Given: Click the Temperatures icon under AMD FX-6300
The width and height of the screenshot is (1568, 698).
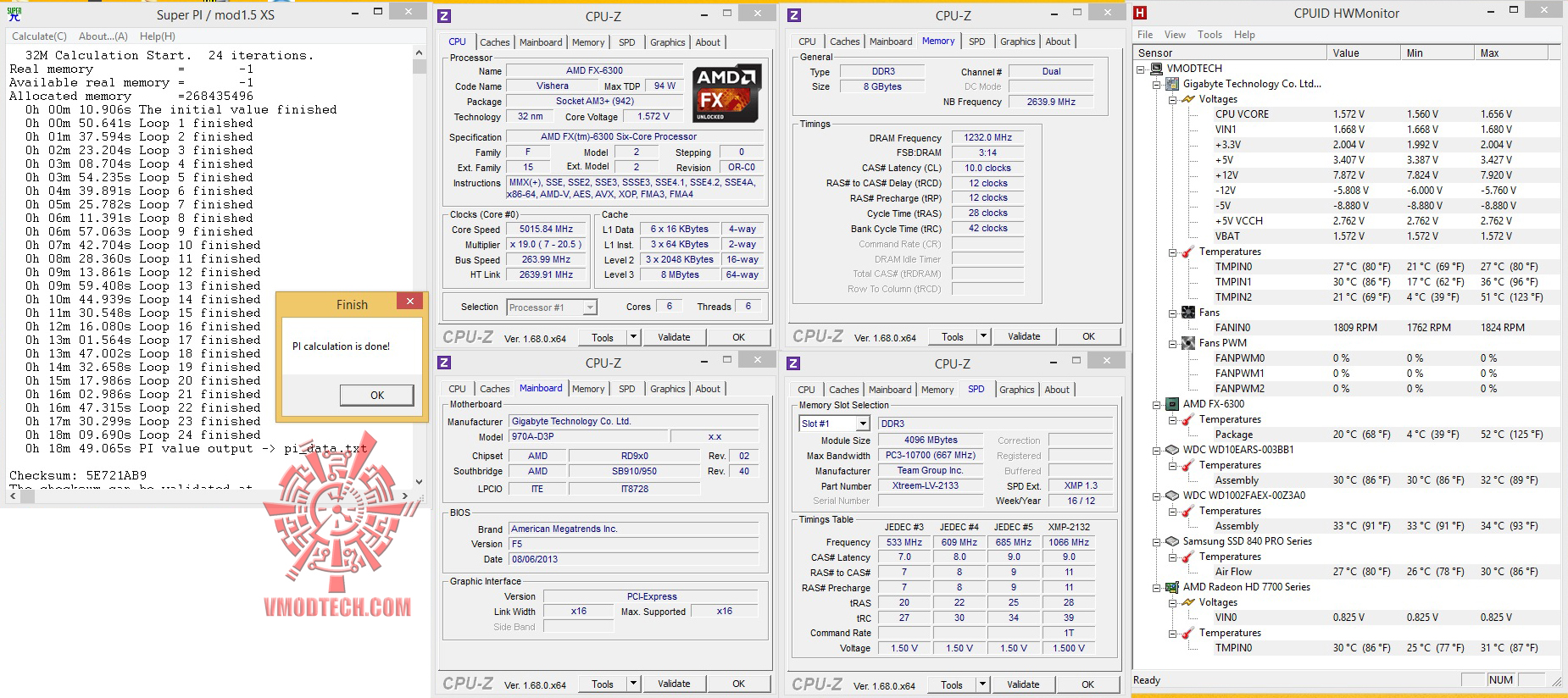Looking at the screenshot, I should point(1188,419).
